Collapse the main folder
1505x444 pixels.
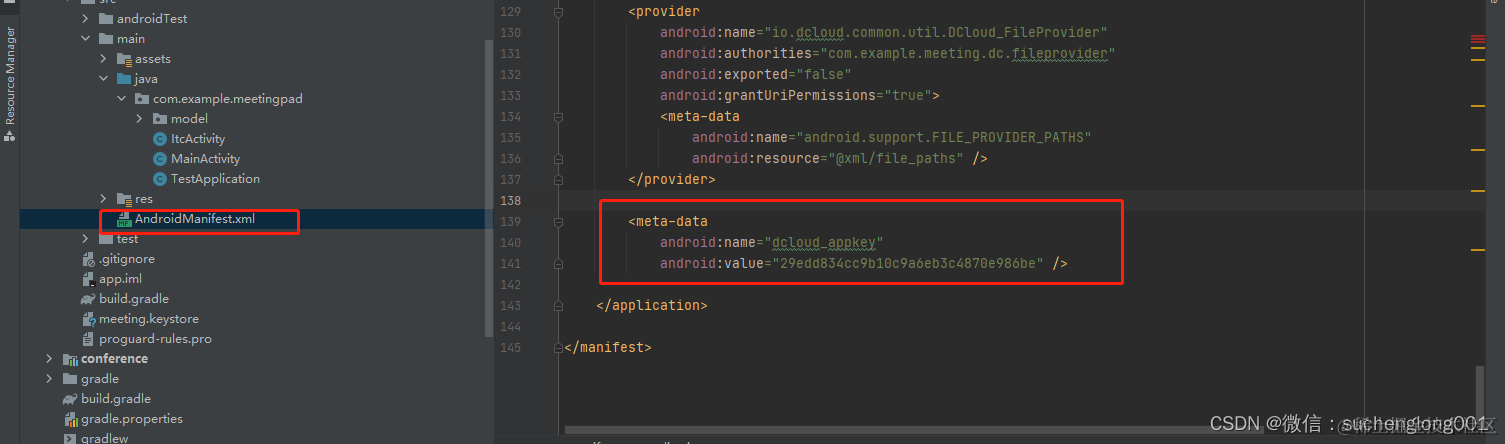(x=85, y=39)
